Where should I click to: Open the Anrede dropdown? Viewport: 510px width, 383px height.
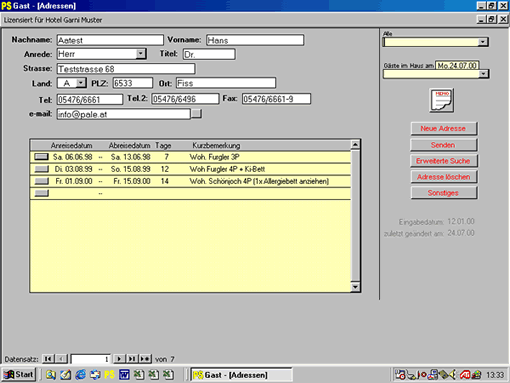(x=141, y=54)
